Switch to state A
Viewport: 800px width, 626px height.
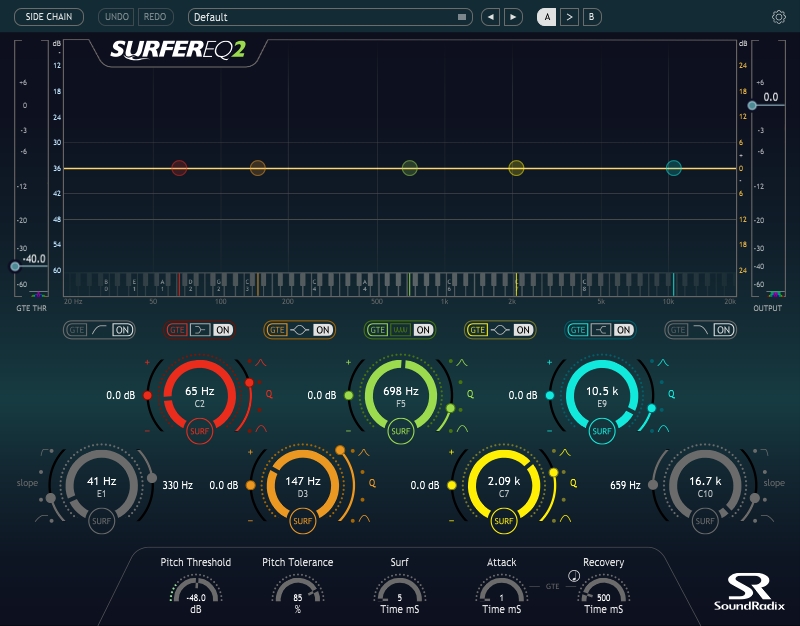[546, 17]
